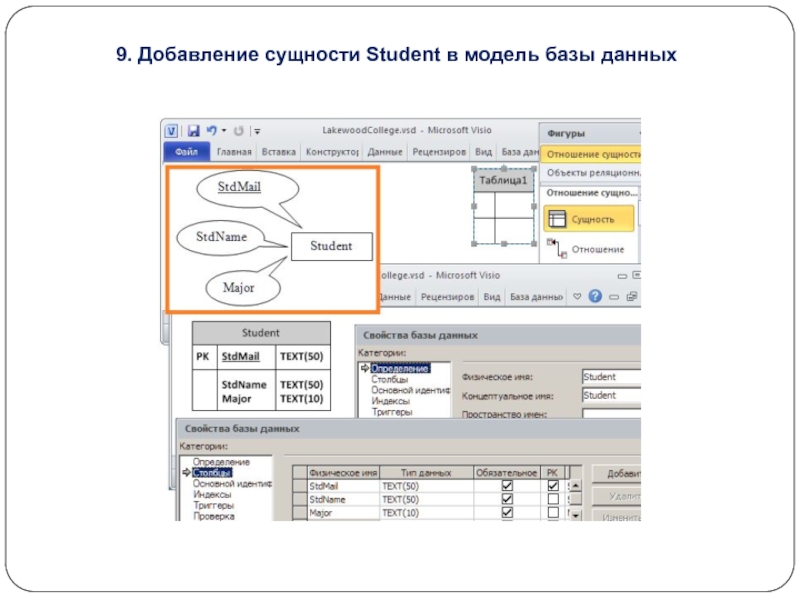Click the Visio application logo icon
The image size is (800, 600).
pyautogui.click(x=172, y=131)
